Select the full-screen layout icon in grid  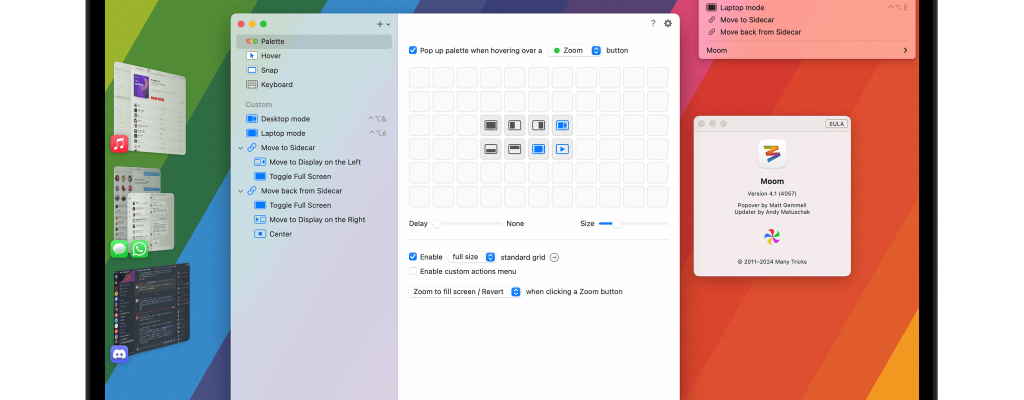pos(490,125)
